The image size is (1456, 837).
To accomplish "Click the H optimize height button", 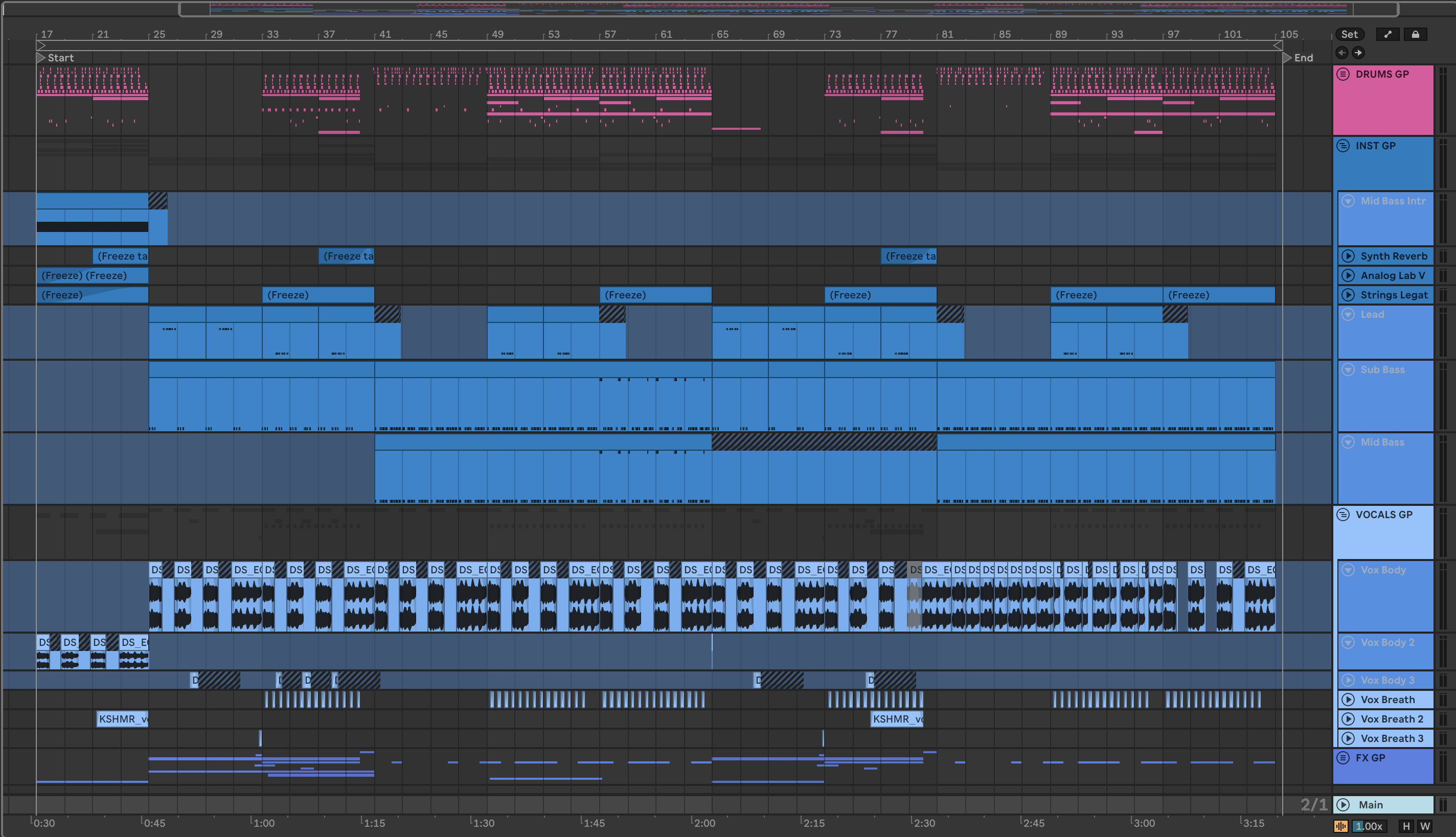I will [x=1406, y=826].
